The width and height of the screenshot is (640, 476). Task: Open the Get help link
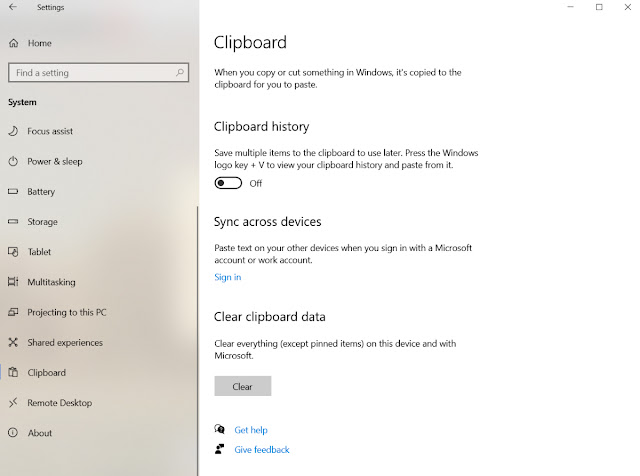click(251, 430)
